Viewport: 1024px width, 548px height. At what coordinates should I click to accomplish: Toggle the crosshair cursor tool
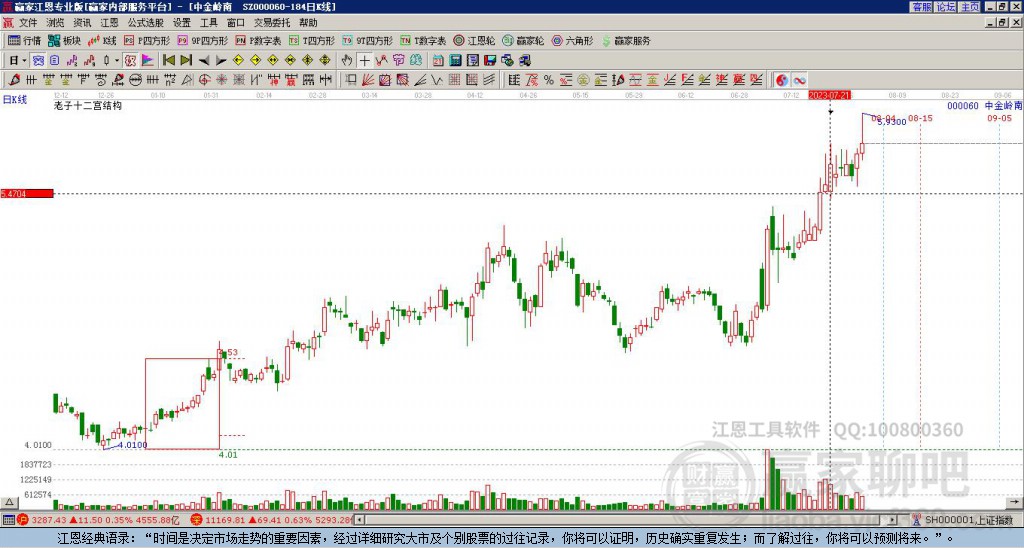tap(364, 61)
